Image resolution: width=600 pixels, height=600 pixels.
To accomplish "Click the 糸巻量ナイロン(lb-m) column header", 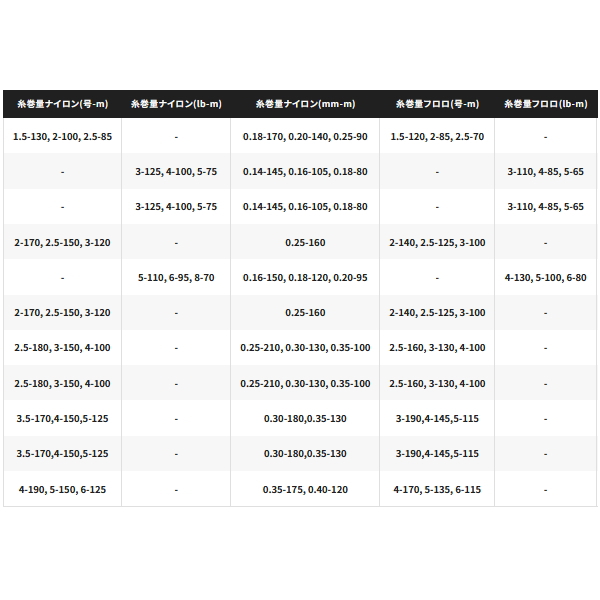I will tap(175, 103).
